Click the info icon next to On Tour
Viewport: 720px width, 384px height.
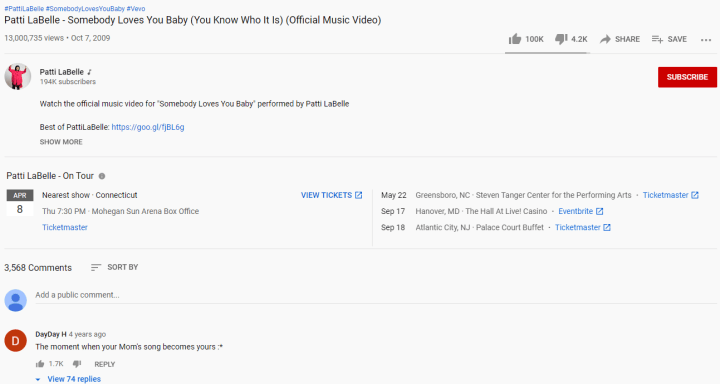[x=102, y=176]
